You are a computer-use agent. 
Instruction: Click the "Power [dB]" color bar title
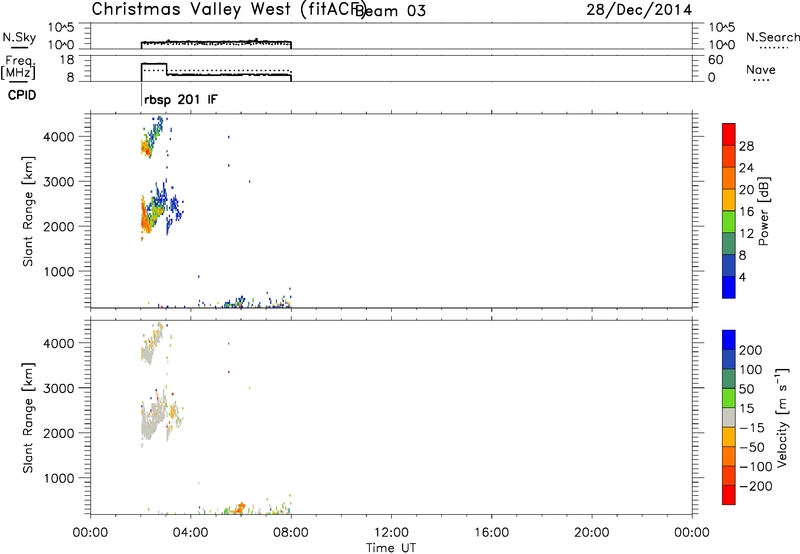click(763, 211)
